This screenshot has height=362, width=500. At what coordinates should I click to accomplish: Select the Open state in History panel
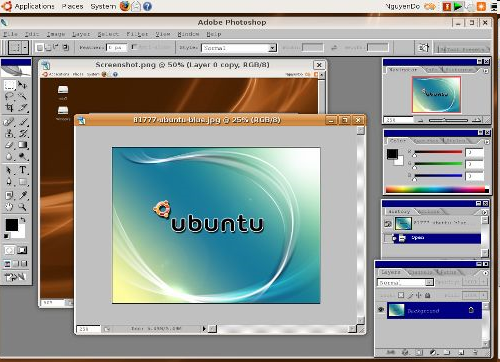pos(437,238)
